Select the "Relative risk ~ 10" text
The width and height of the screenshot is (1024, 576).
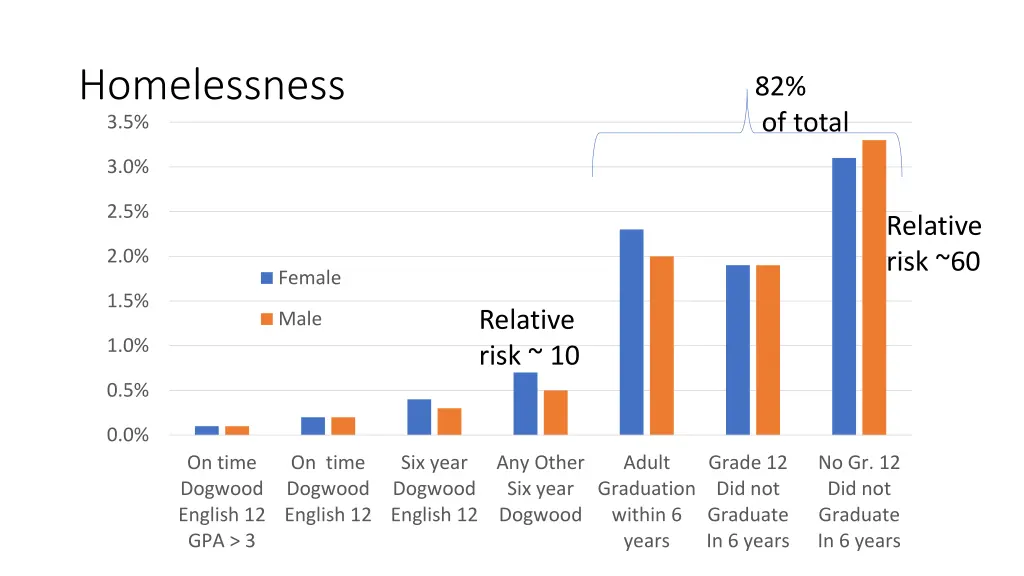(528, 338)
